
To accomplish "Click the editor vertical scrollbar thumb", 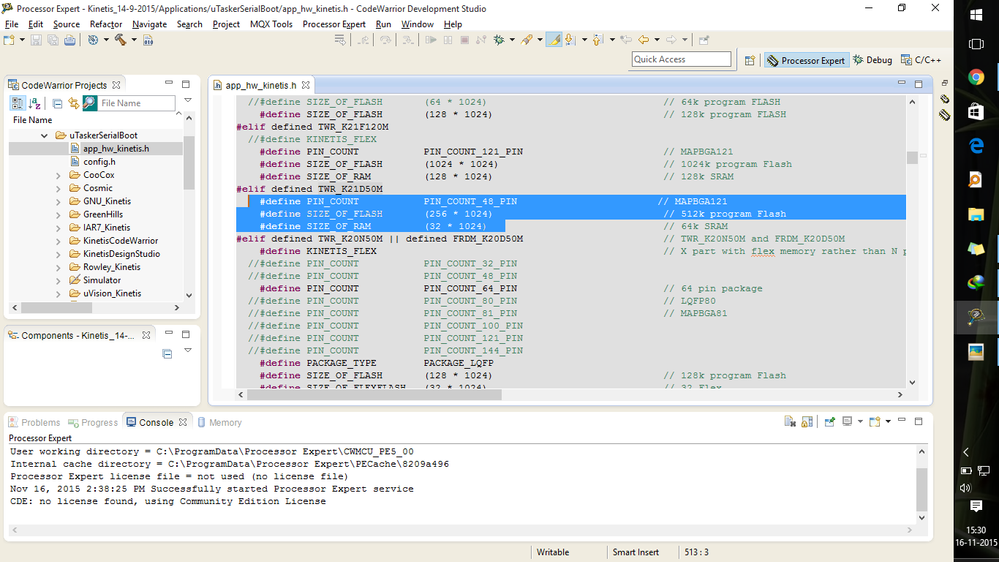I will (912, 157).
